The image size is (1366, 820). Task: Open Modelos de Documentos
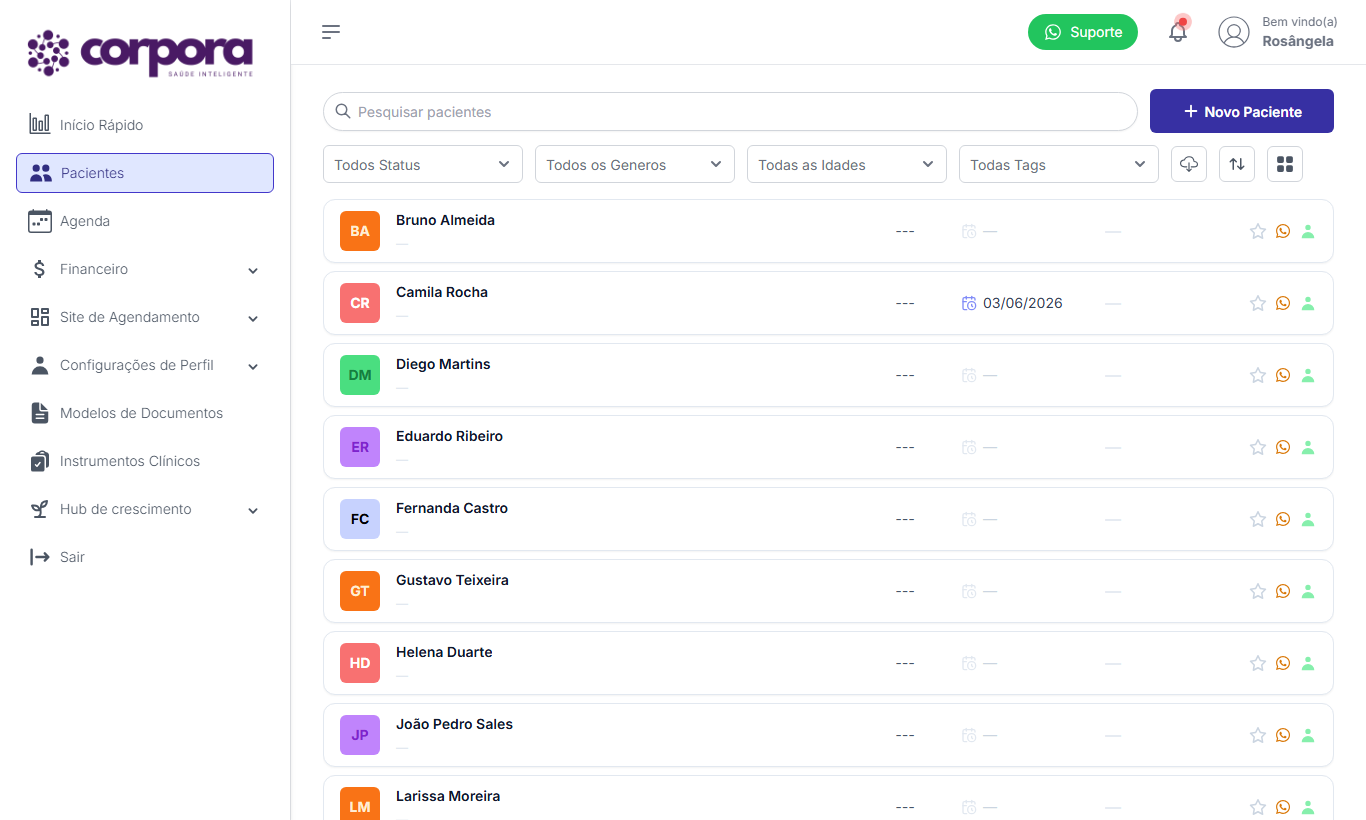[145, 413]
